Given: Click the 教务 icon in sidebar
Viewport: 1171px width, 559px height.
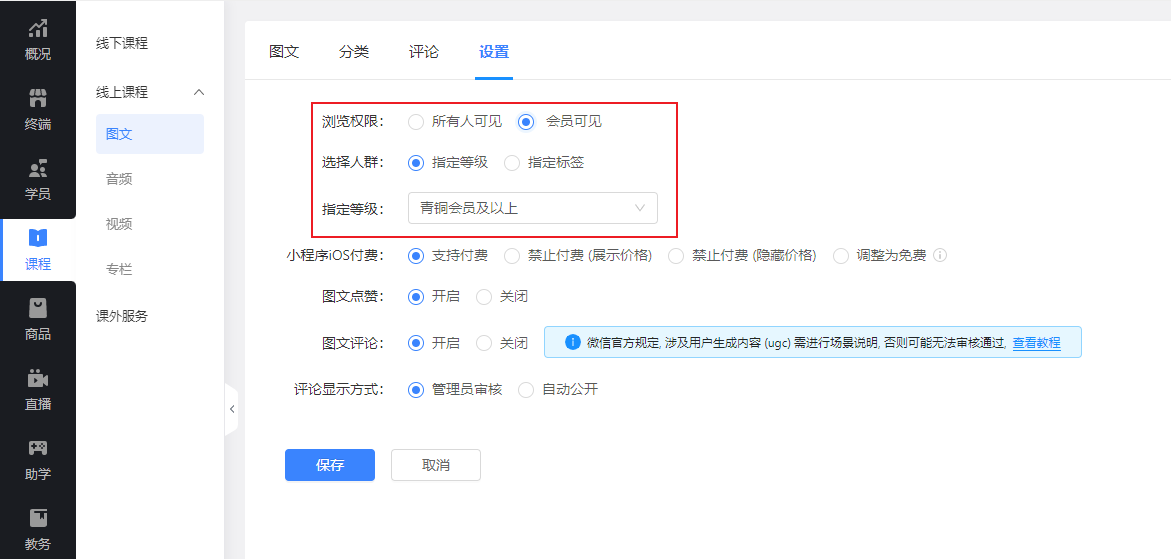Looking at the screenshot, I should 37,518.
